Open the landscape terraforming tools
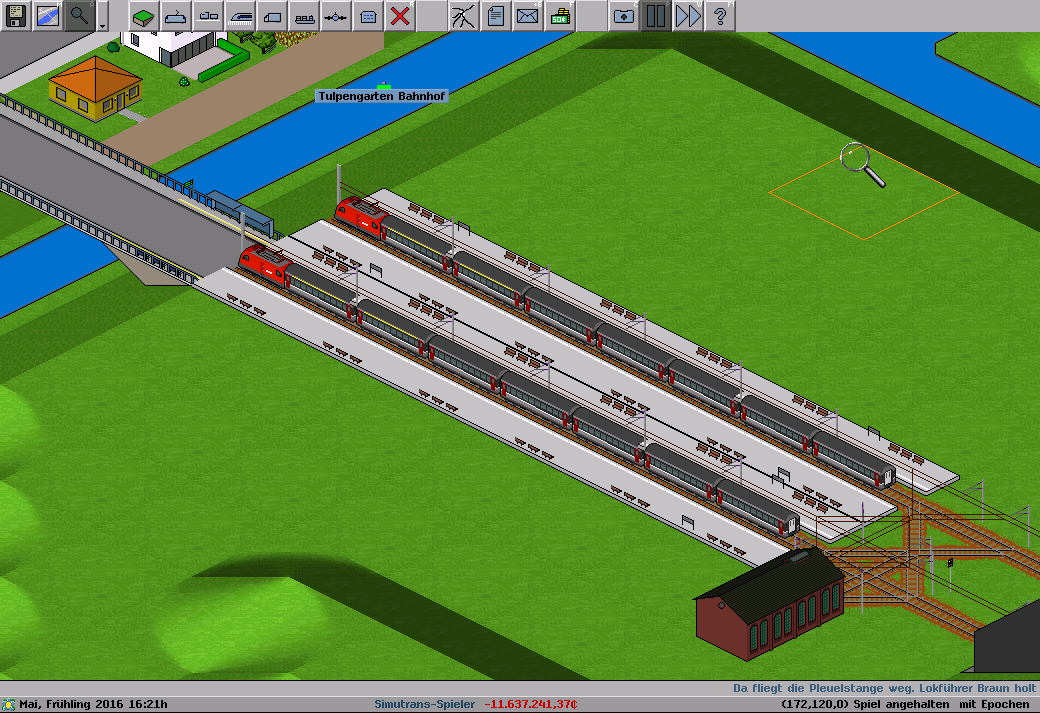Screen dimensions: 1040x713 (144, 15)
